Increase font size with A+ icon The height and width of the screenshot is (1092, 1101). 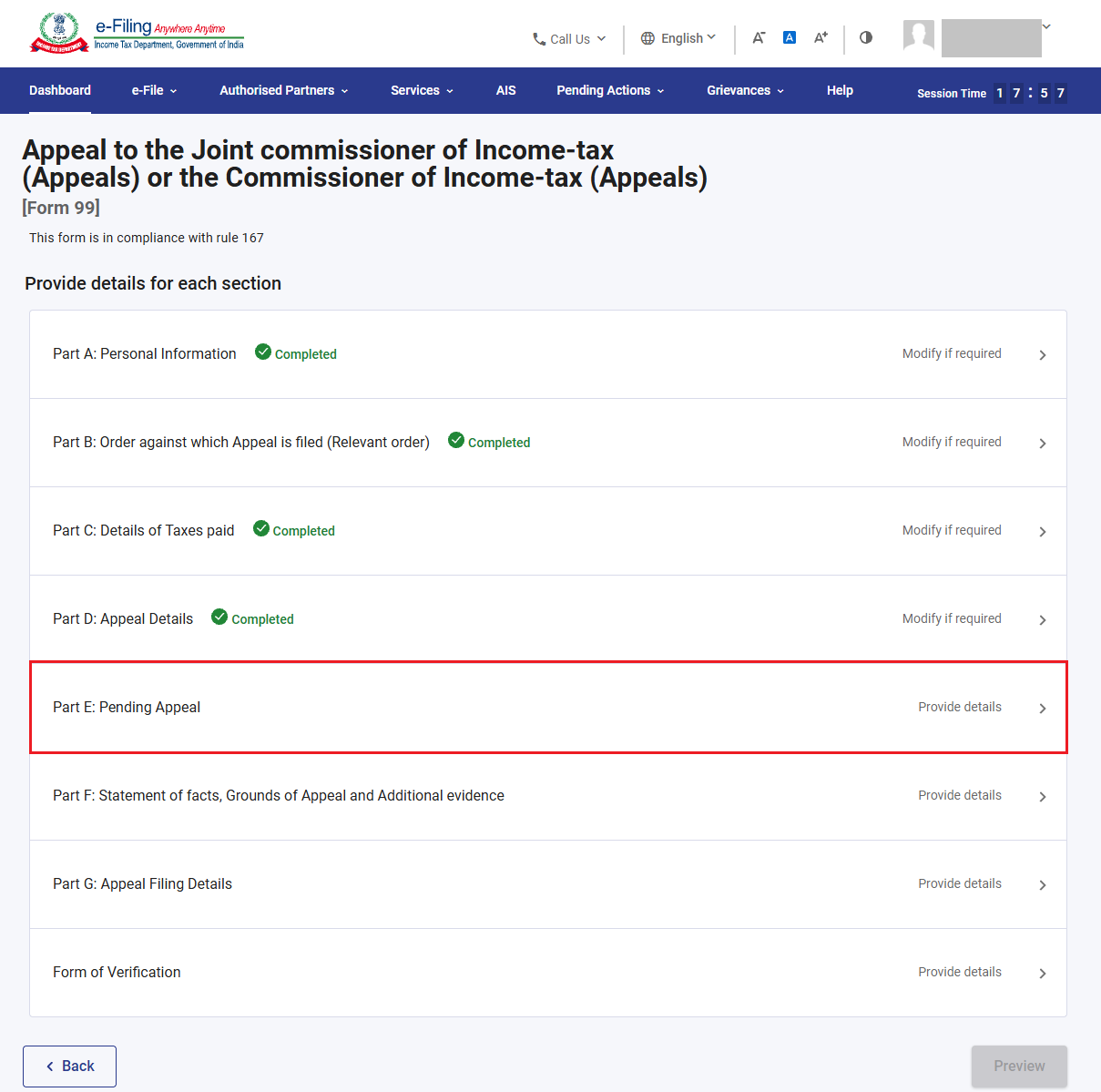[821, 37]
